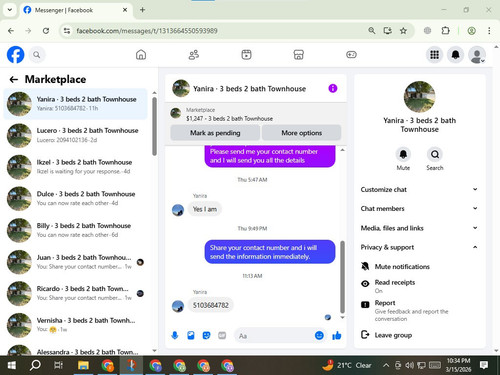The image size is (500, 375).
Task: Choose a sticker icon
Action: tap(206, 335)
